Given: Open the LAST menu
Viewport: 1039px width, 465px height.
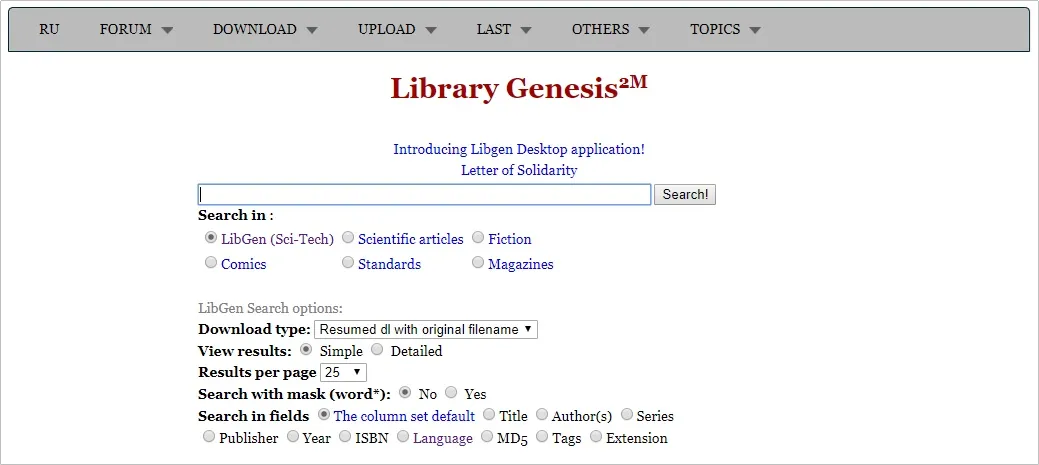Looking at the screenshot, I should point(504,29).
